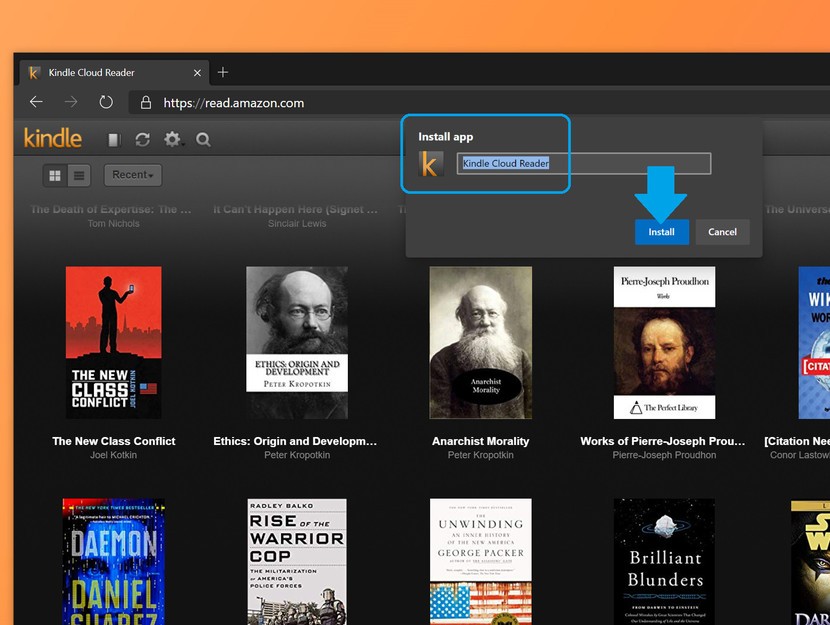Click the Kindle logo in the header

point(52,138)
